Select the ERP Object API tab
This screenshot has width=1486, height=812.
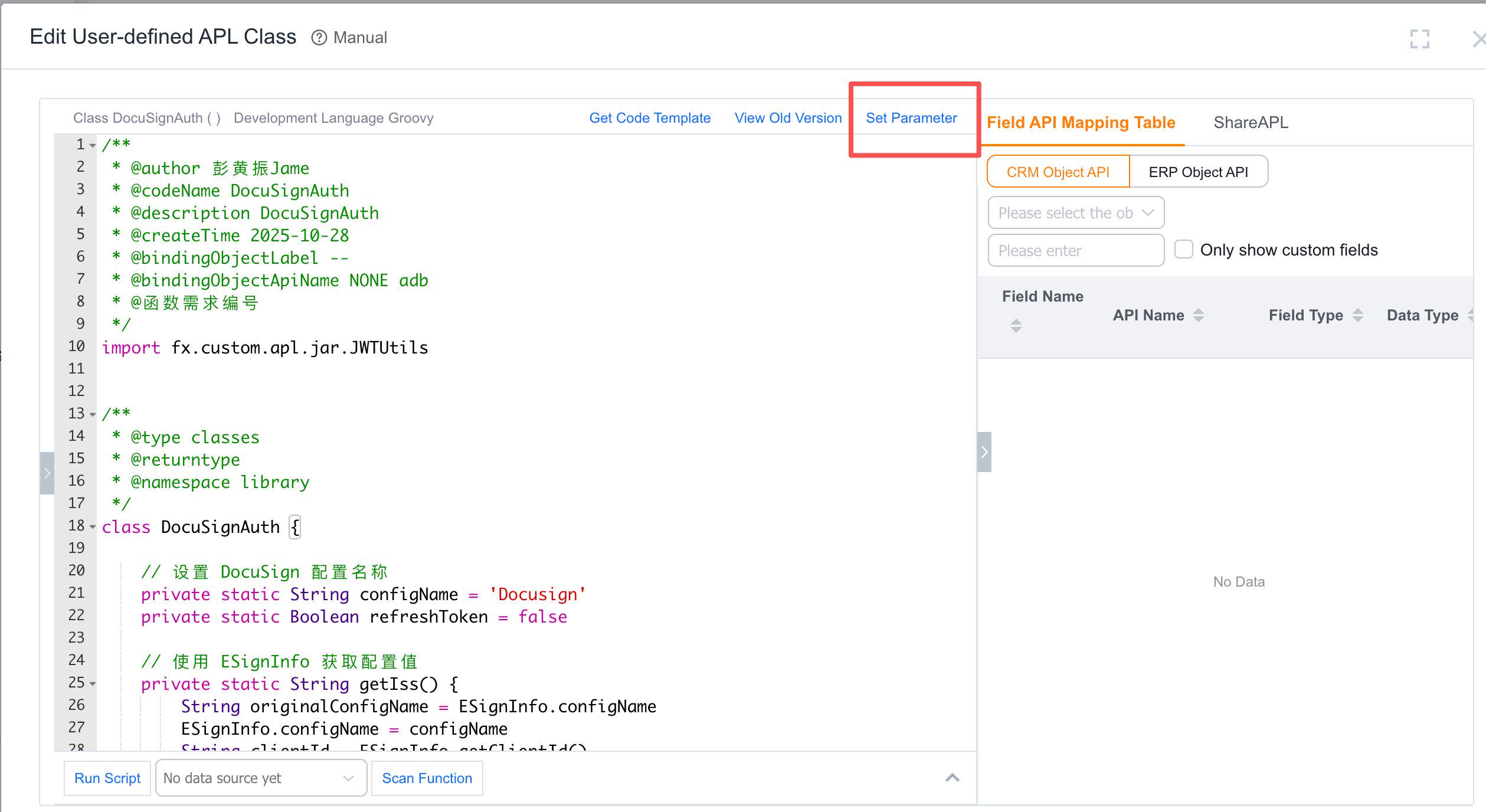[x=1198, y=172]
